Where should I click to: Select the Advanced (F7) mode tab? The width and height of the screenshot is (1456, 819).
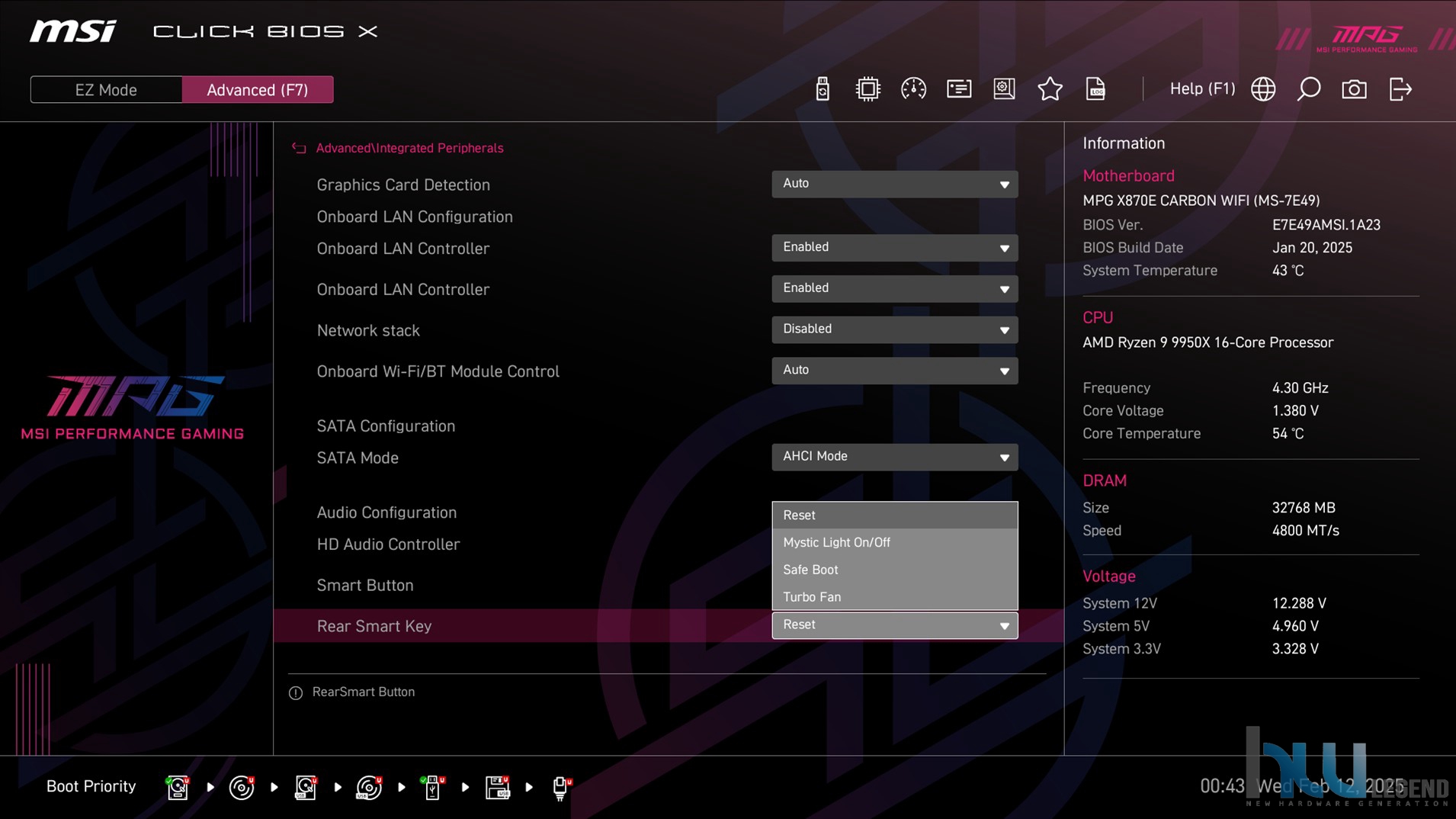258,90
